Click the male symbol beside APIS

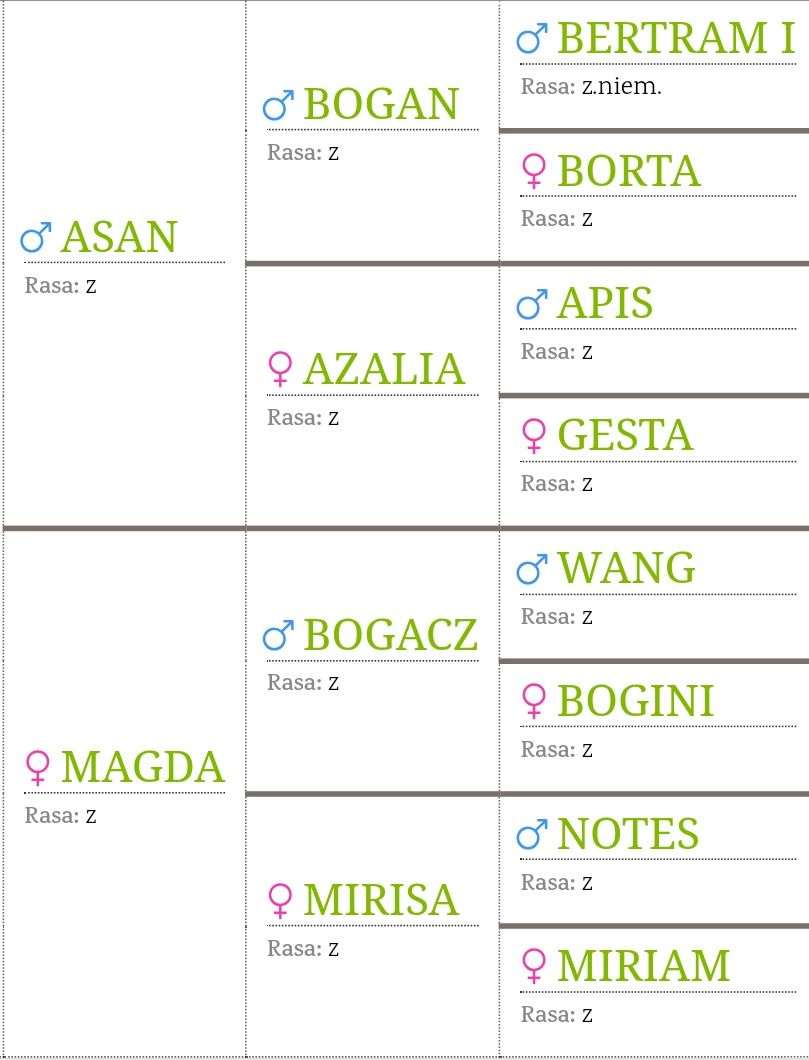(x=532, y=304)
